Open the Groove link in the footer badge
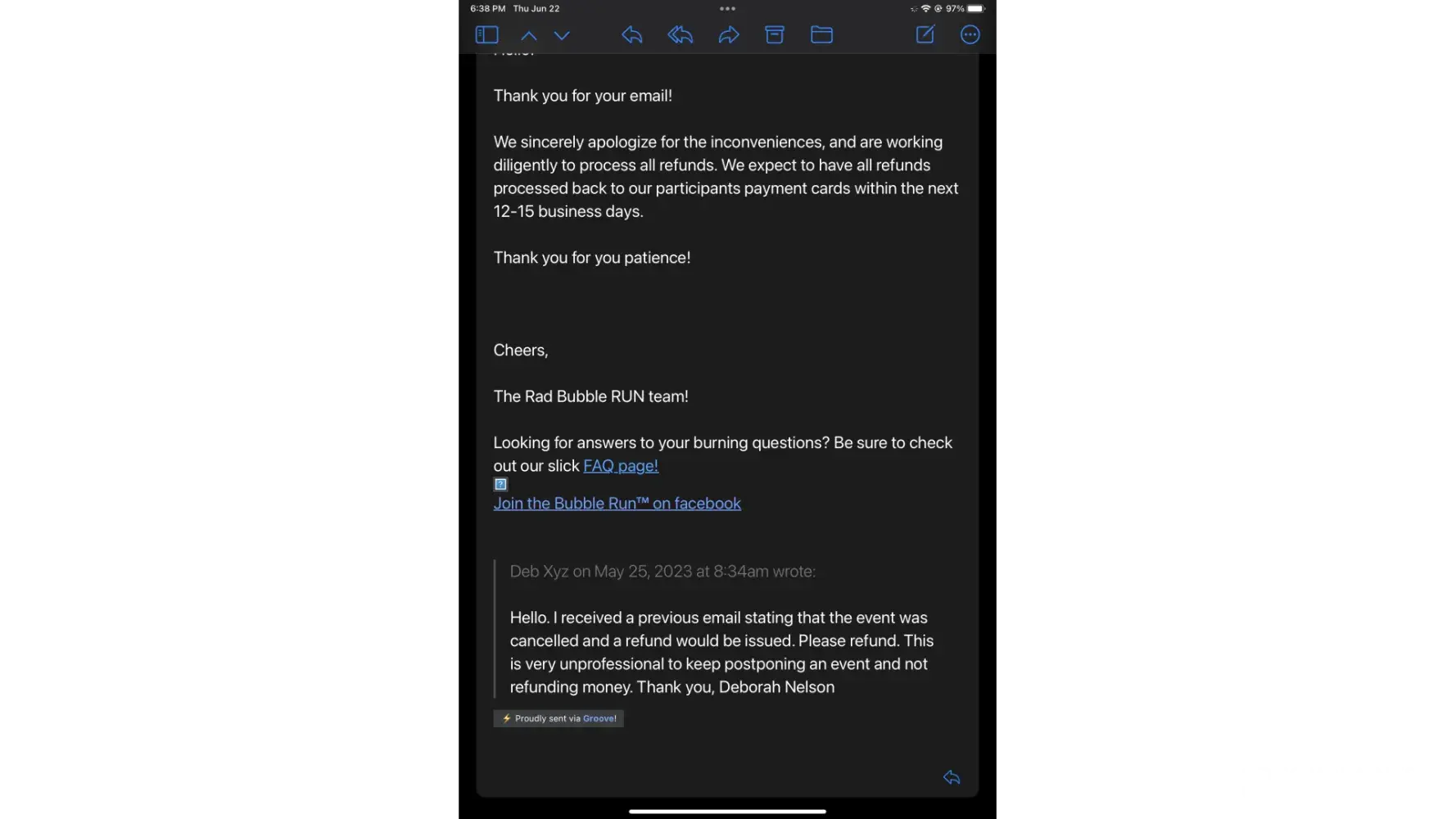The height and width of the screenshot is (819, 1456). [x=599, y=718]
